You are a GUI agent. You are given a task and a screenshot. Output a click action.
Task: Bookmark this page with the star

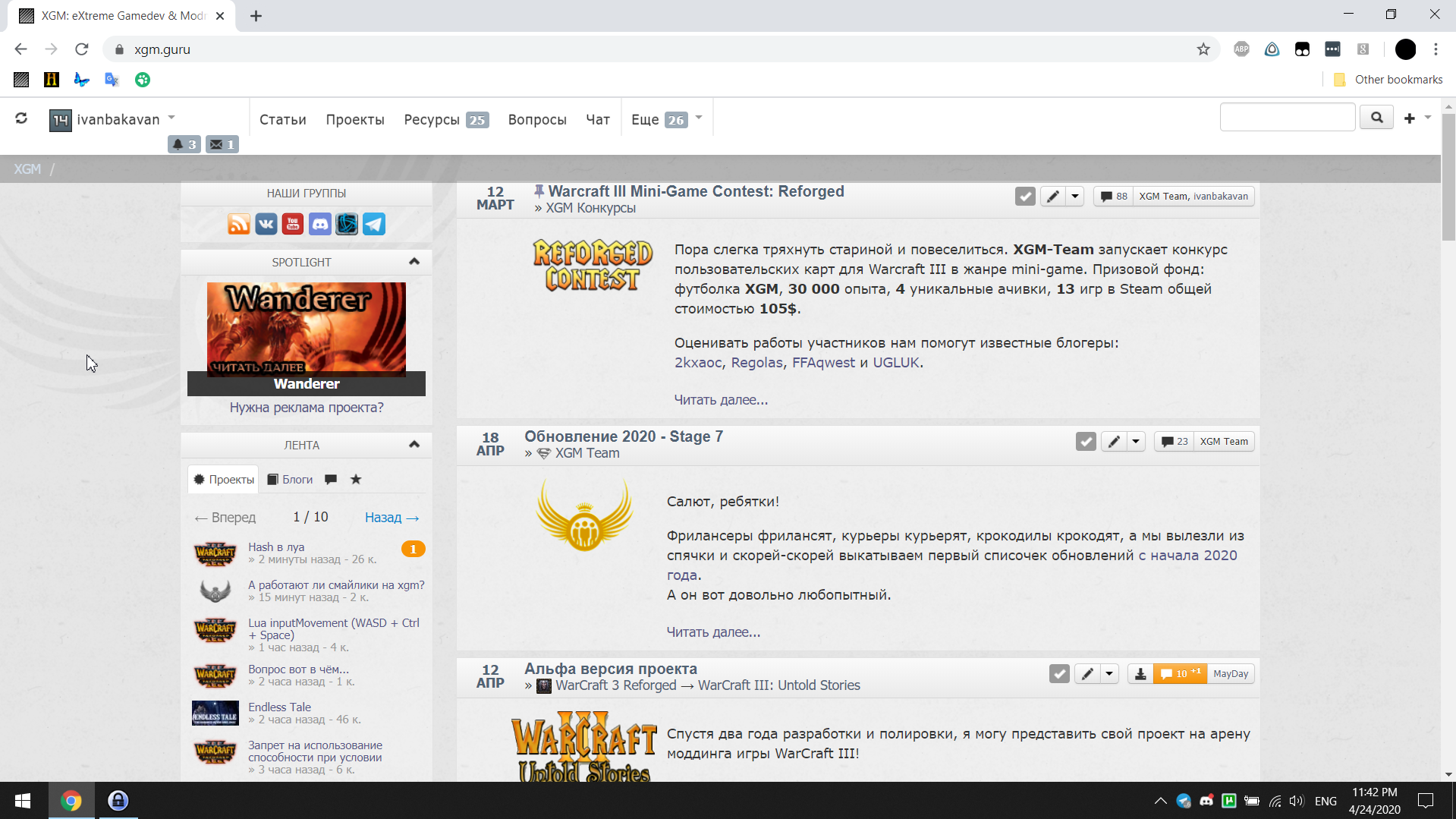tap(1203, 49)
